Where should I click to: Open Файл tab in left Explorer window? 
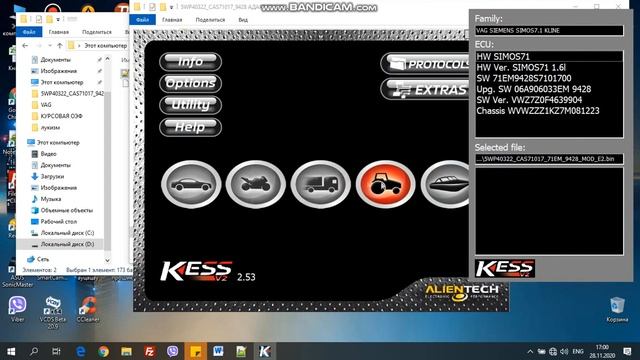point(29,32)
